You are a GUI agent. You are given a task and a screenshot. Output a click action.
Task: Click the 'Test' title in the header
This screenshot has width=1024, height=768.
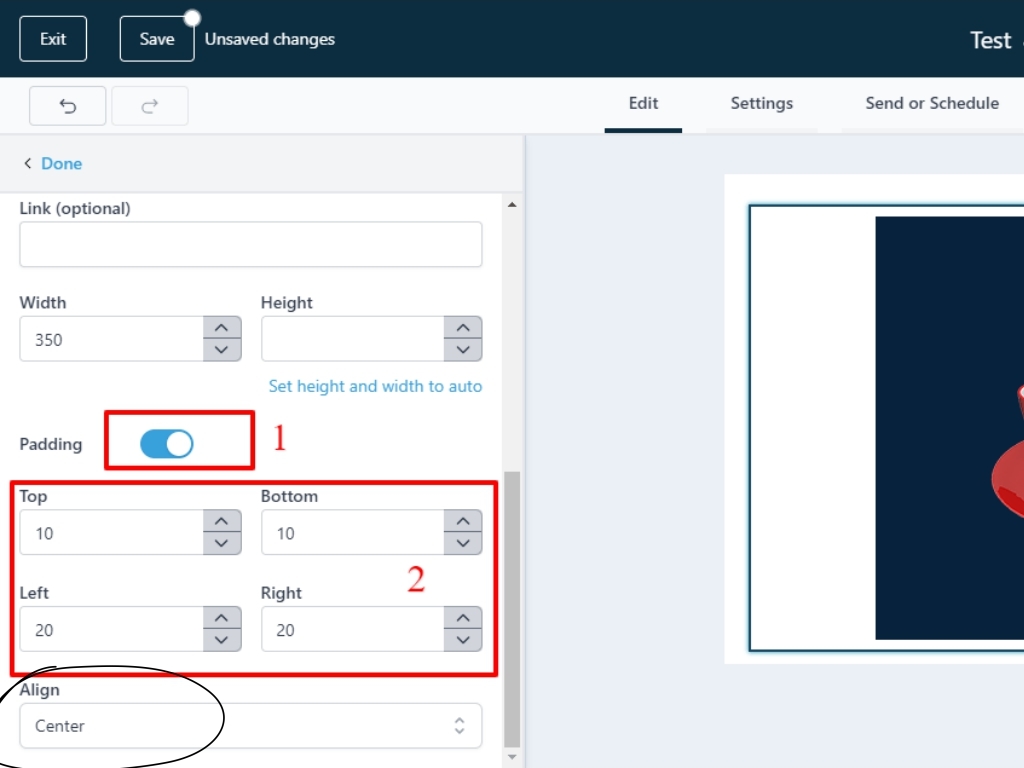point(991,40)
